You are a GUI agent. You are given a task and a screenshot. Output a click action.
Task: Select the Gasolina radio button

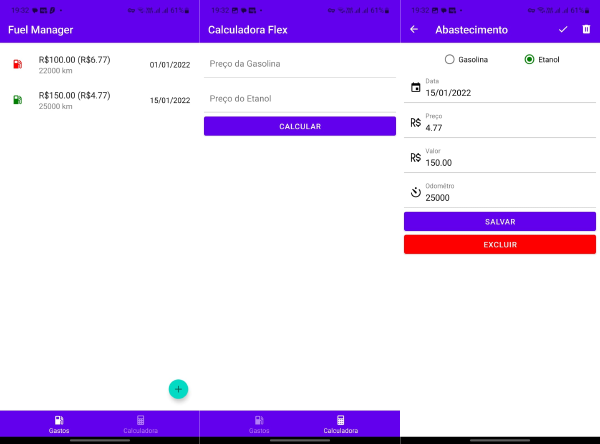[x=450, y=60]
